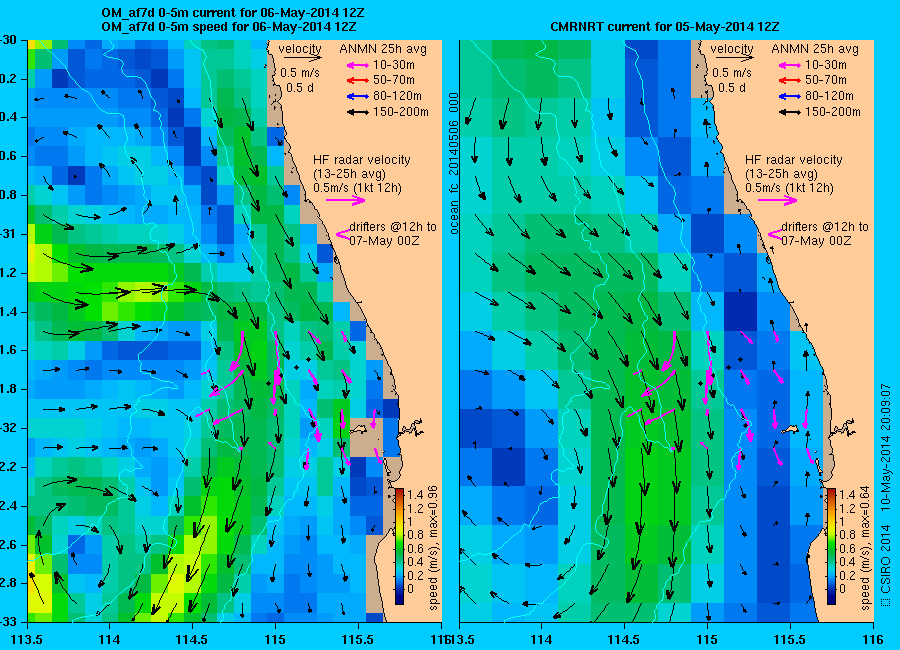Click '0.5m/s (1kt 12h)' text in OM_af7d panel
900x650 pixels.
click(358, 188)
